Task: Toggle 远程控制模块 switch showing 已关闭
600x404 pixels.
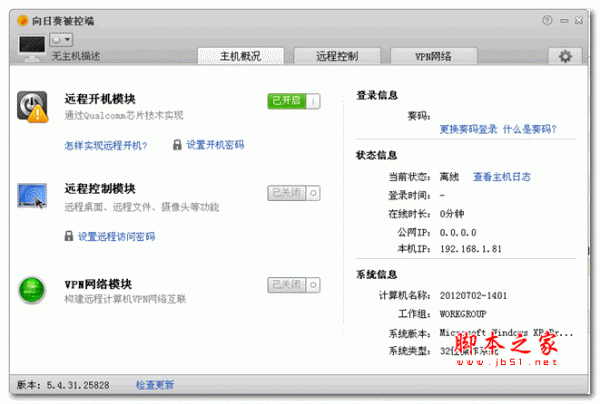Action: [294, 193]
